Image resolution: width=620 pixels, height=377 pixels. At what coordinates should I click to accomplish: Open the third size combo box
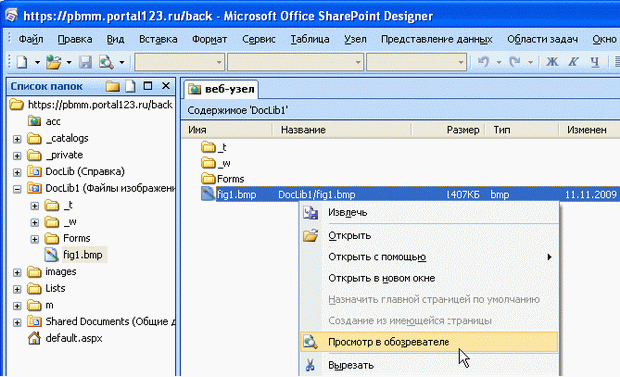416,63
